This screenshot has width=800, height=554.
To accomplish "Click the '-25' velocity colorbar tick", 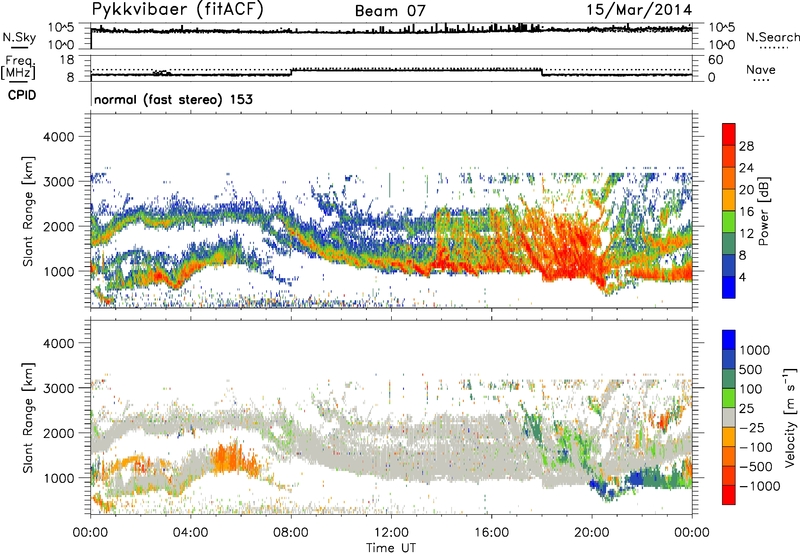I will 752,427.
